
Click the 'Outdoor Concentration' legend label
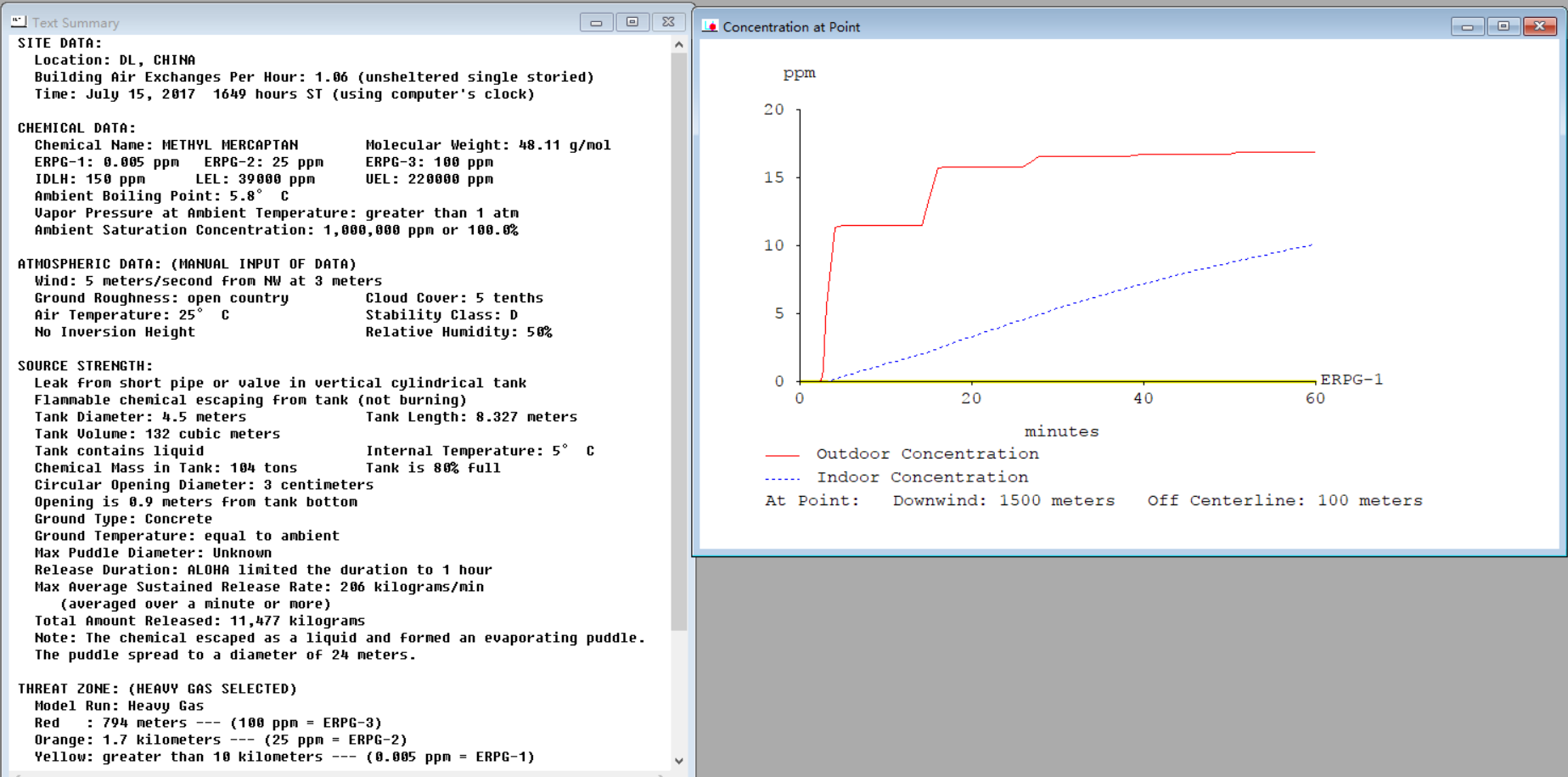tap(927, 454)
